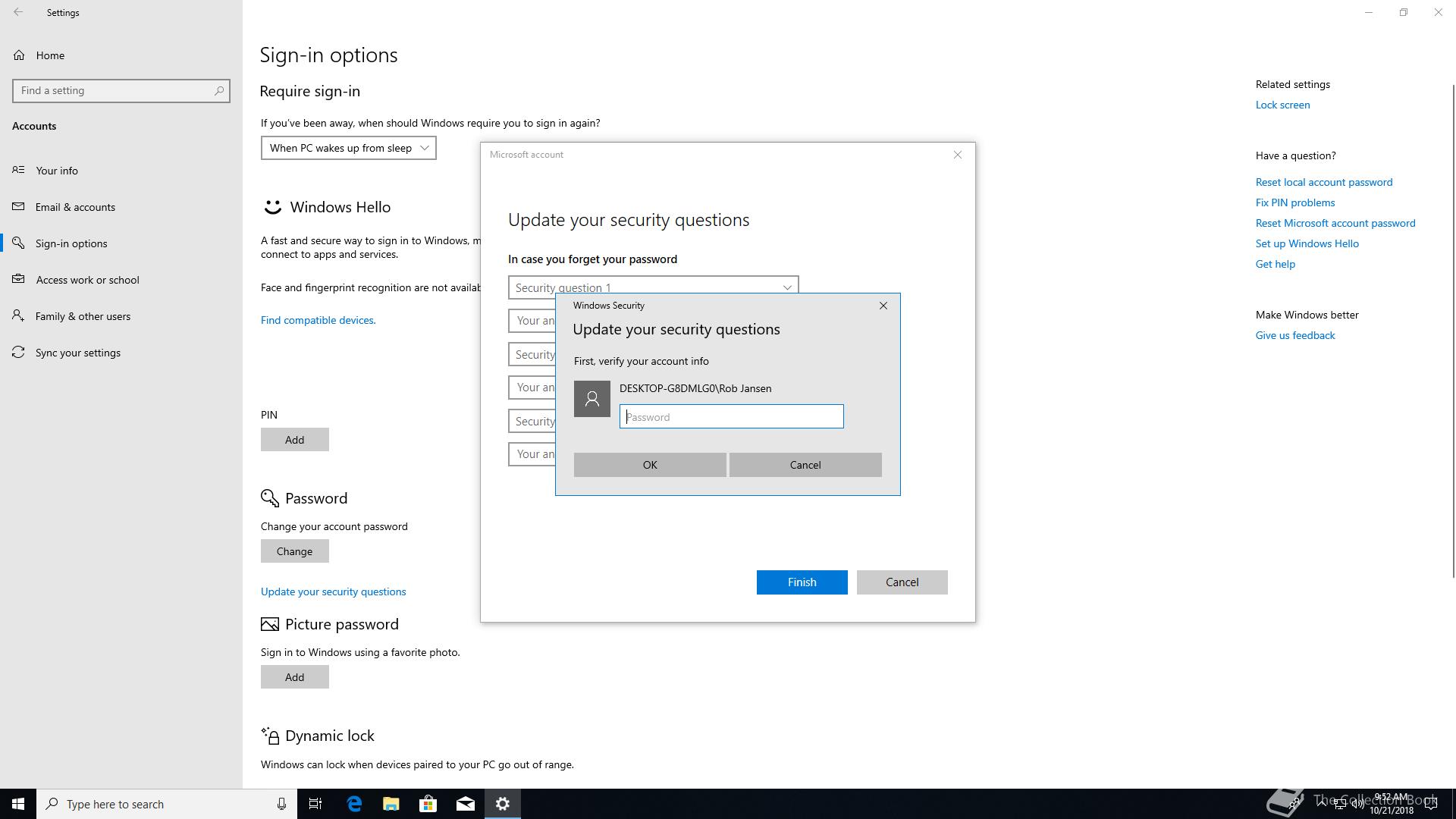Open Family & other users
The width and height of the screenshot is (1456, 819).
tap(121, 316)
